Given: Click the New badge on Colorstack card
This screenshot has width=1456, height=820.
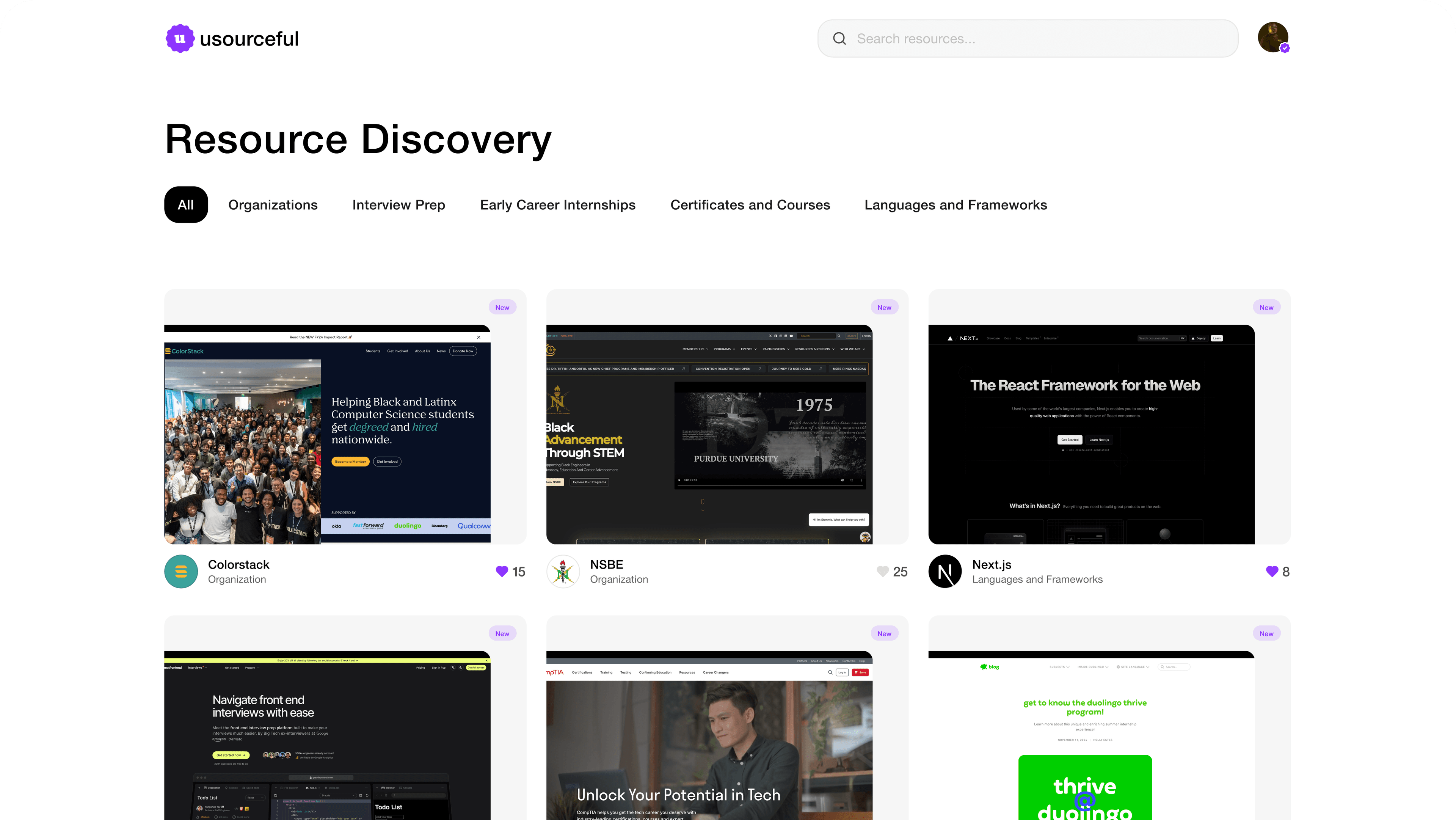Looking at the screenshot, I should coord(502,307).
